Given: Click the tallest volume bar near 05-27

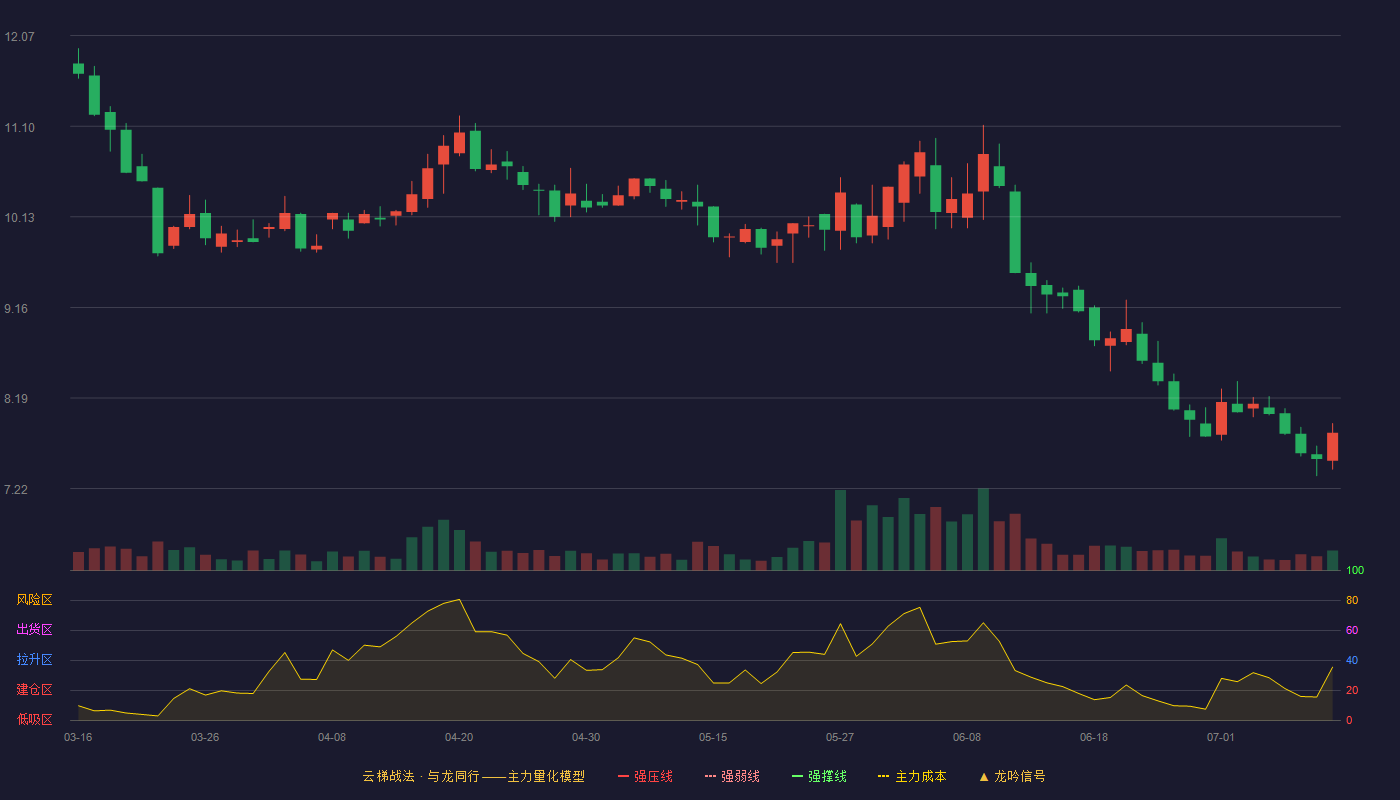Looking at the screenshot, I should pyautogui.click(x=840, y=530).
